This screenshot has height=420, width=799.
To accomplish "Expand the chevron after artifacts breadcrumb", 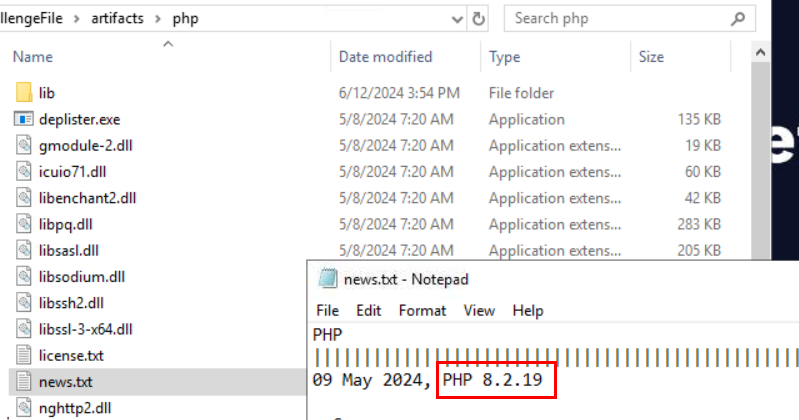I will pos(158,19).
